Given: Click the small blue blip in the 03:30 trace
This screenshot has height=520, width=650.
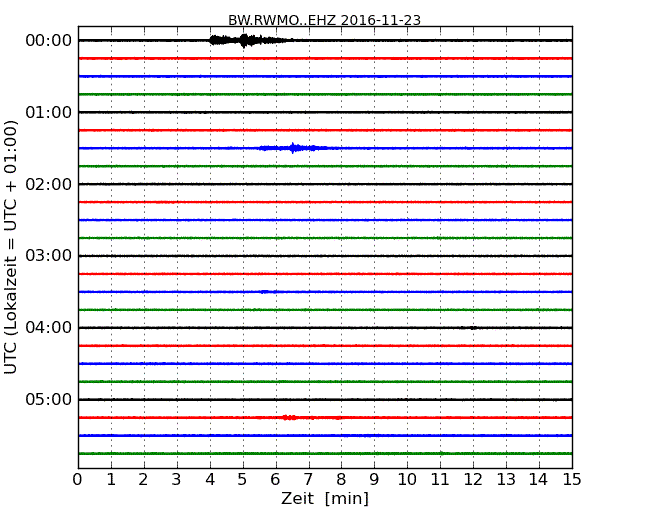Looking at the screenshot, I should pos(268,292).
